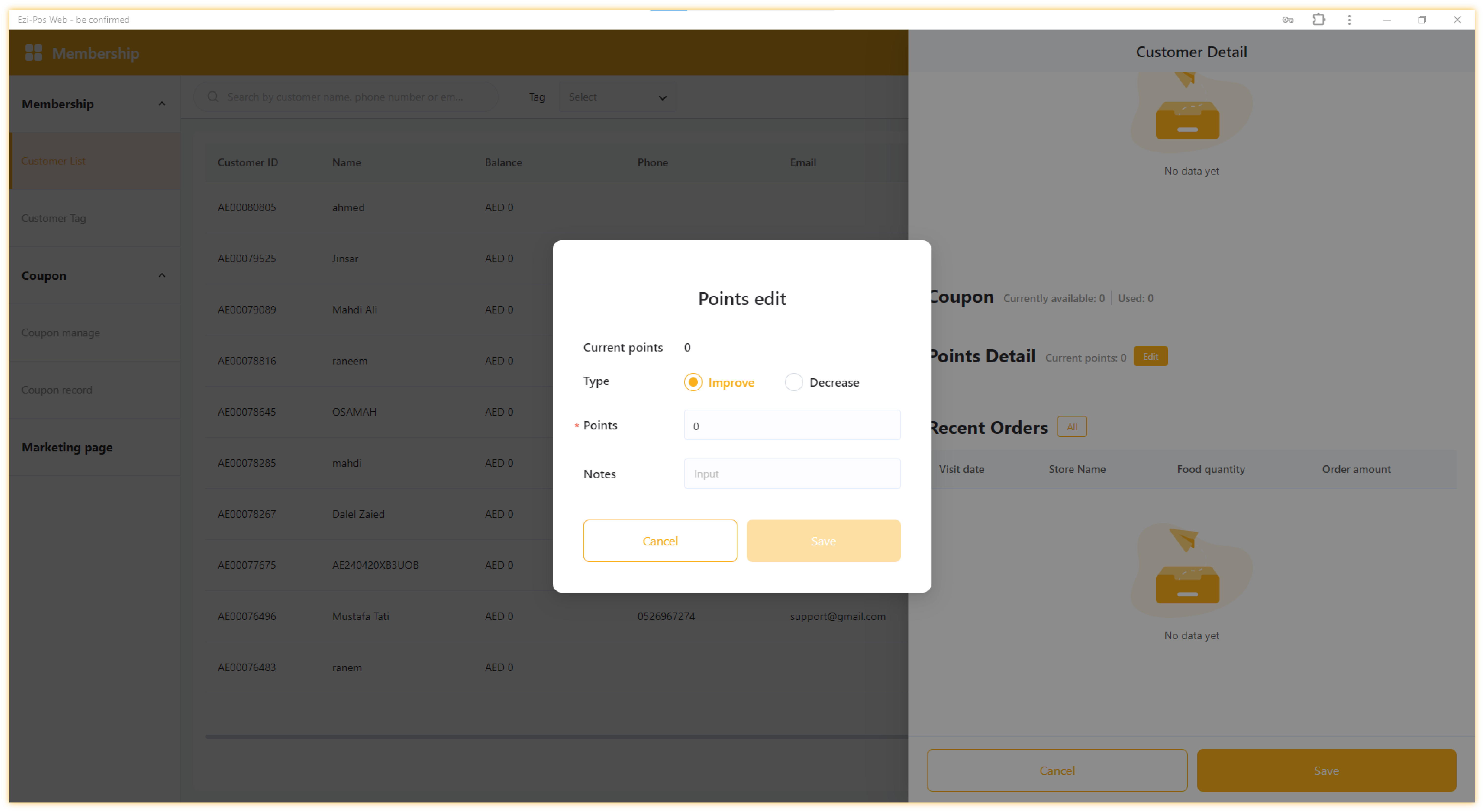Click Cancel at bottom of Customer Detail

(x=1057, y=770)
